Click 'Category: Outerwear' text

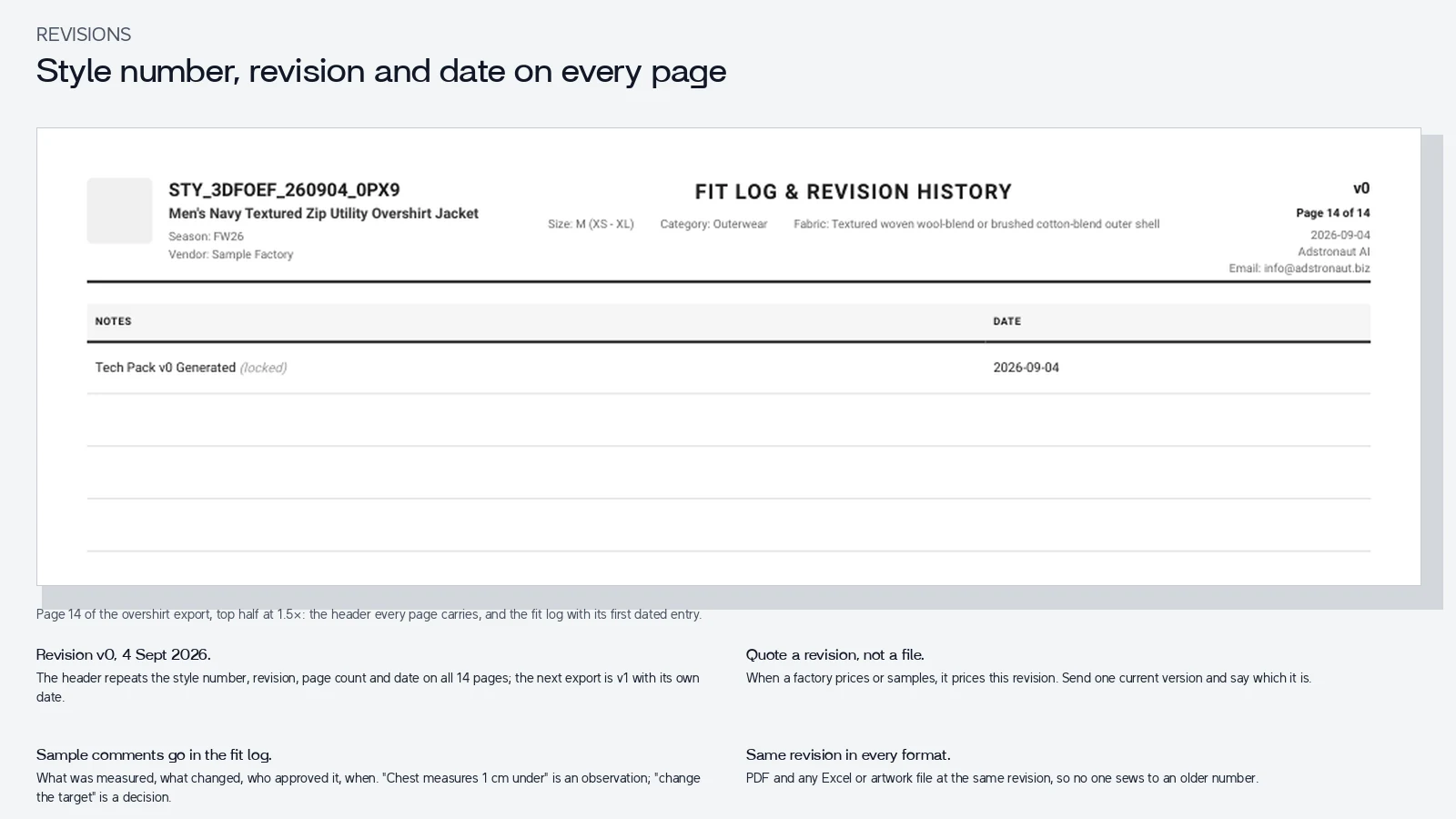(713, 224)
